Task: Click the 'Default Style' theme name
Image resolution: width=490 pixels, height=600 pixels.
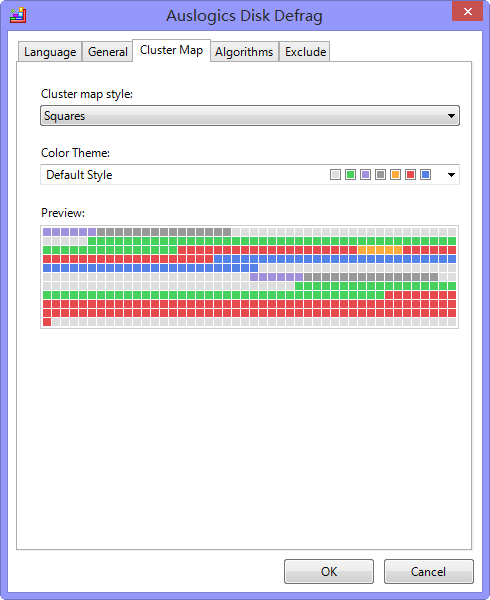Action: (79, 175)
